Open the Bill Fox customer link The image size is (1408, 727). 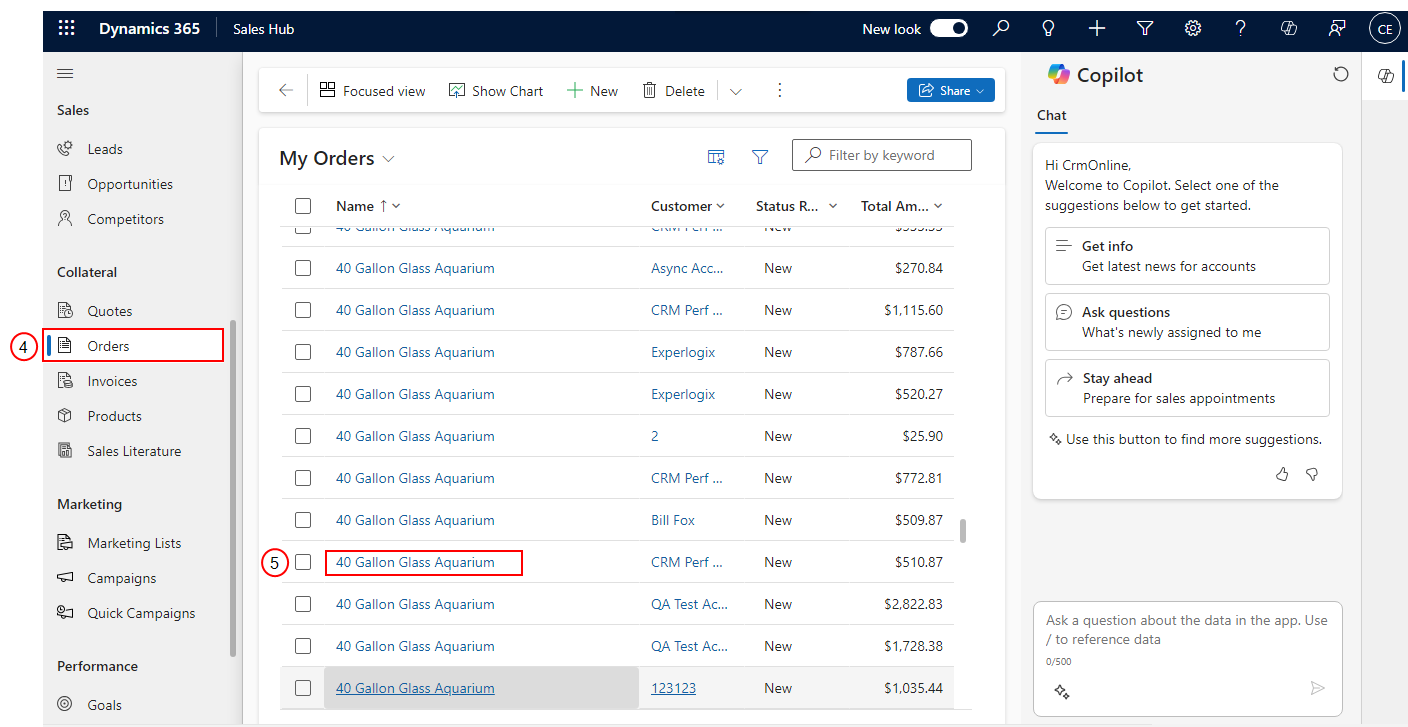(x=673, y=520)
